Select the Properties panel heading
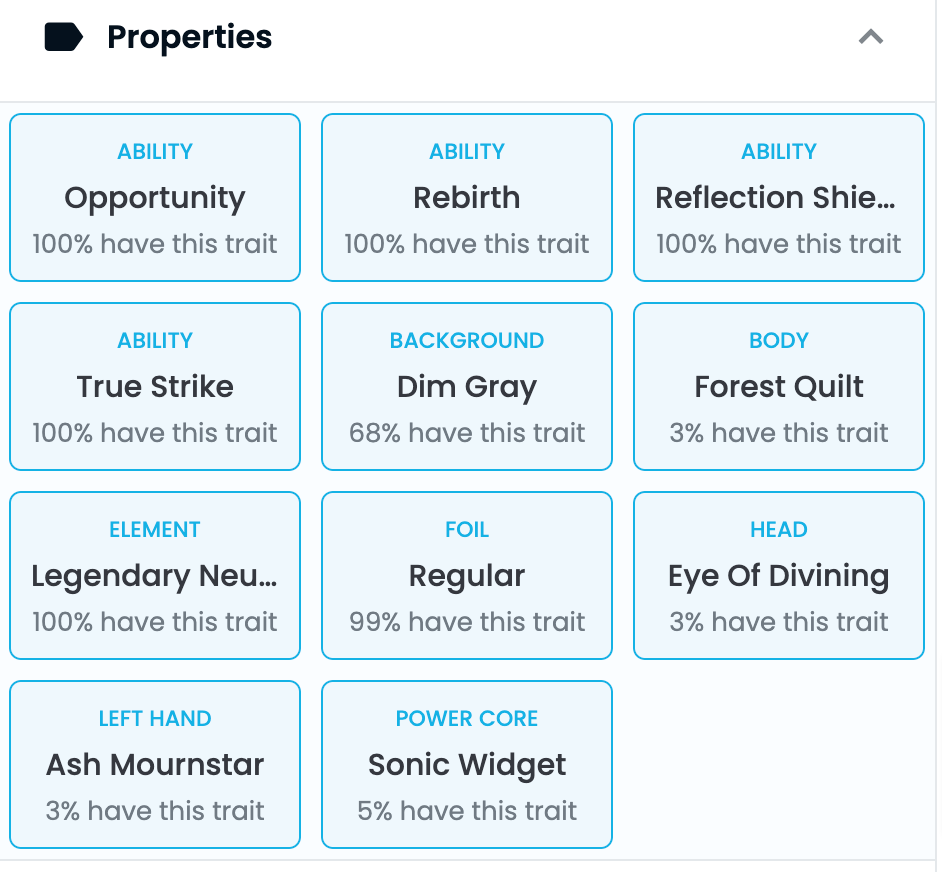 pyautogui.click(x=190, y=37)
